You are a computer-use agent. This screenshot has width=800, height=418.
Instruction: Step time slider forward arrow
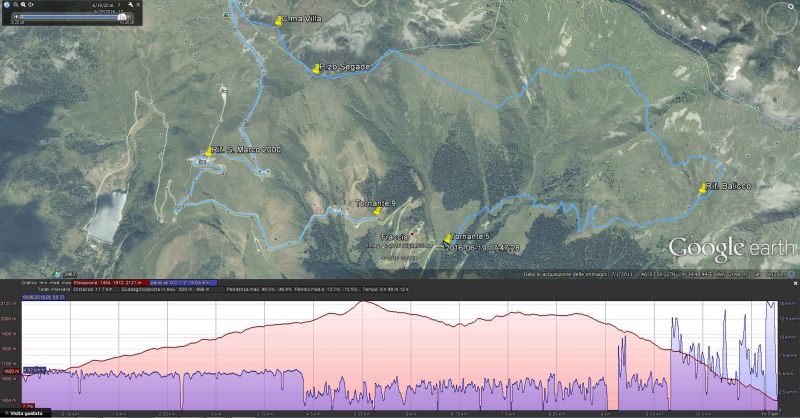(x=130, y=17)
